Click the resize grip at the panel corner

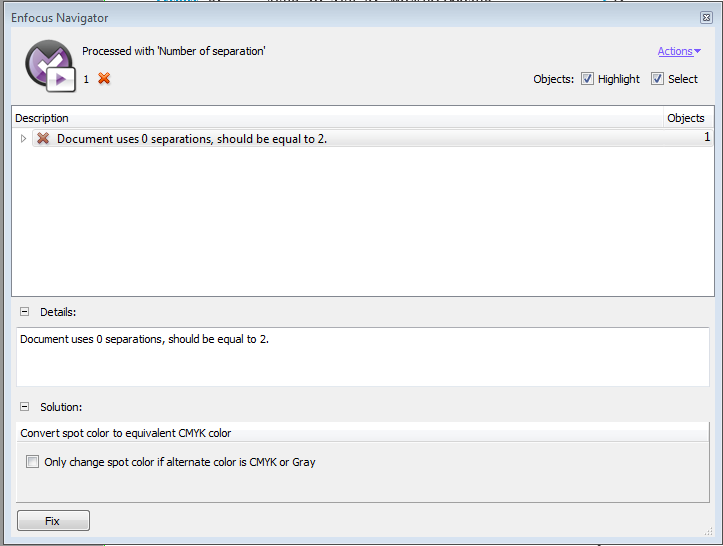709,532
